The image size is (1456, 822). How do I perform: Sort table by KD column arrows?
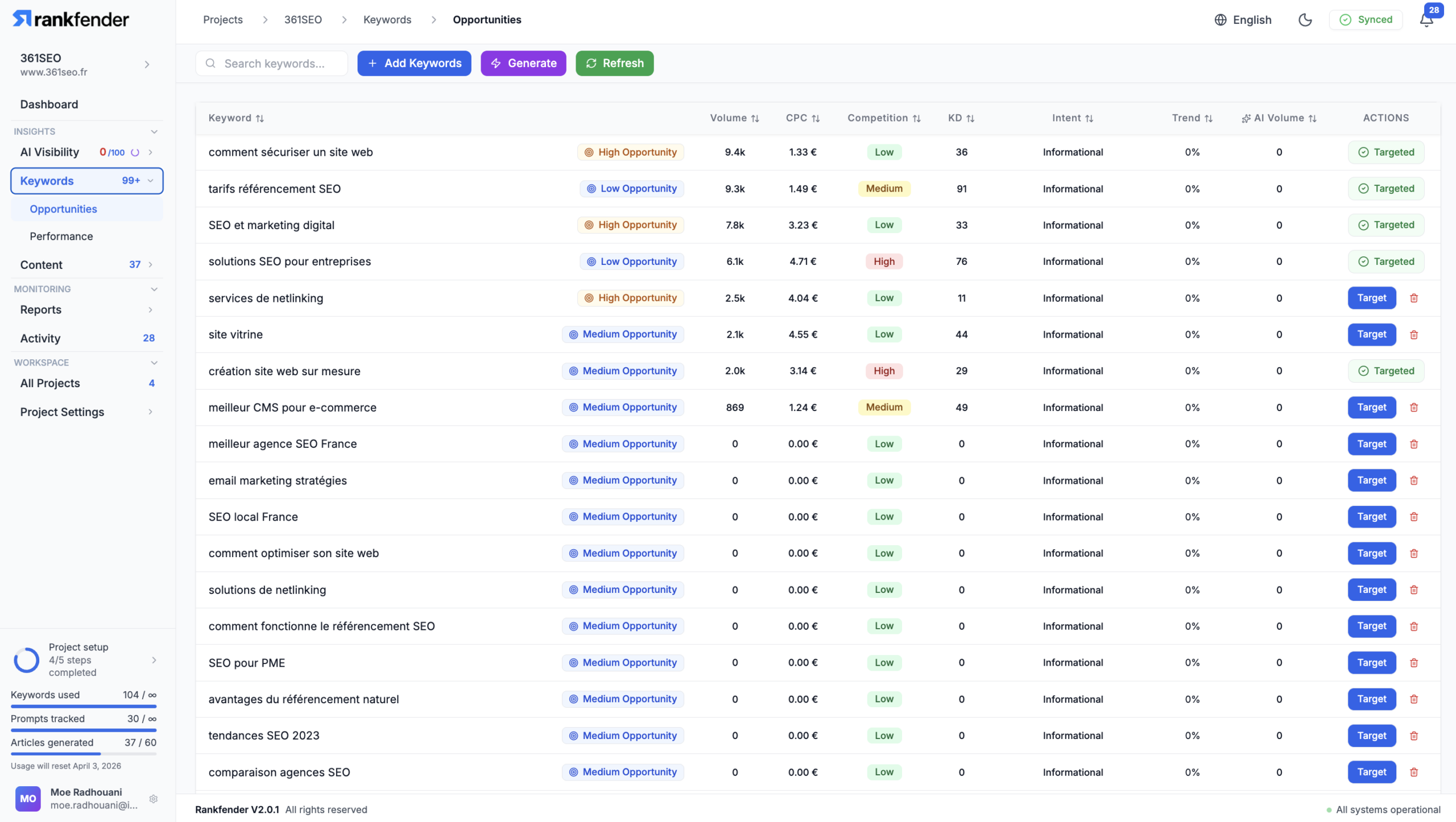970,118
